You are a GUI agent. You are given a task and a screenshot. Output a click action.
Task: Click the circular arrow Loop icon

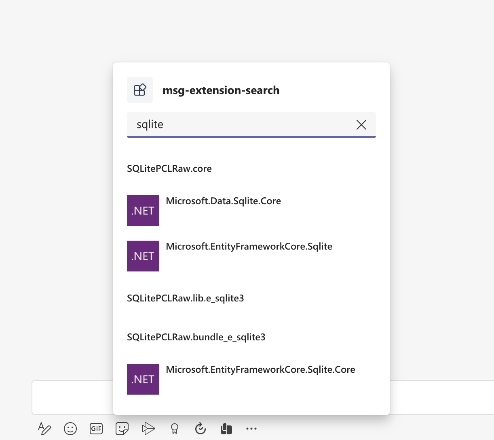click(x=200, y=428)
